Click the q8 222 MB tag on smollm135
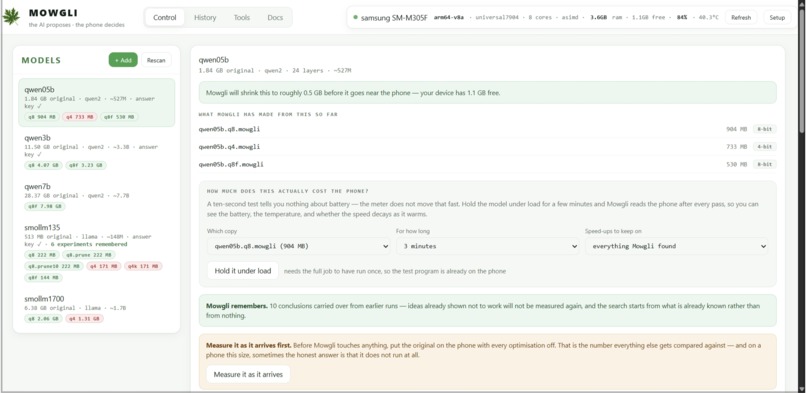Image resolution: width=806 pixels, height=393 pixels. coord(42,255)
